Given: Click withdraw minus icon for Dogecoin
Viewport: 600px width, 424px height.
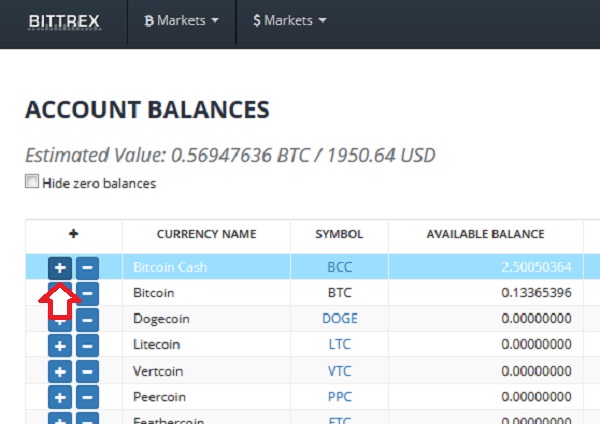Looking at the screenshot, I should tap(87, 320).
